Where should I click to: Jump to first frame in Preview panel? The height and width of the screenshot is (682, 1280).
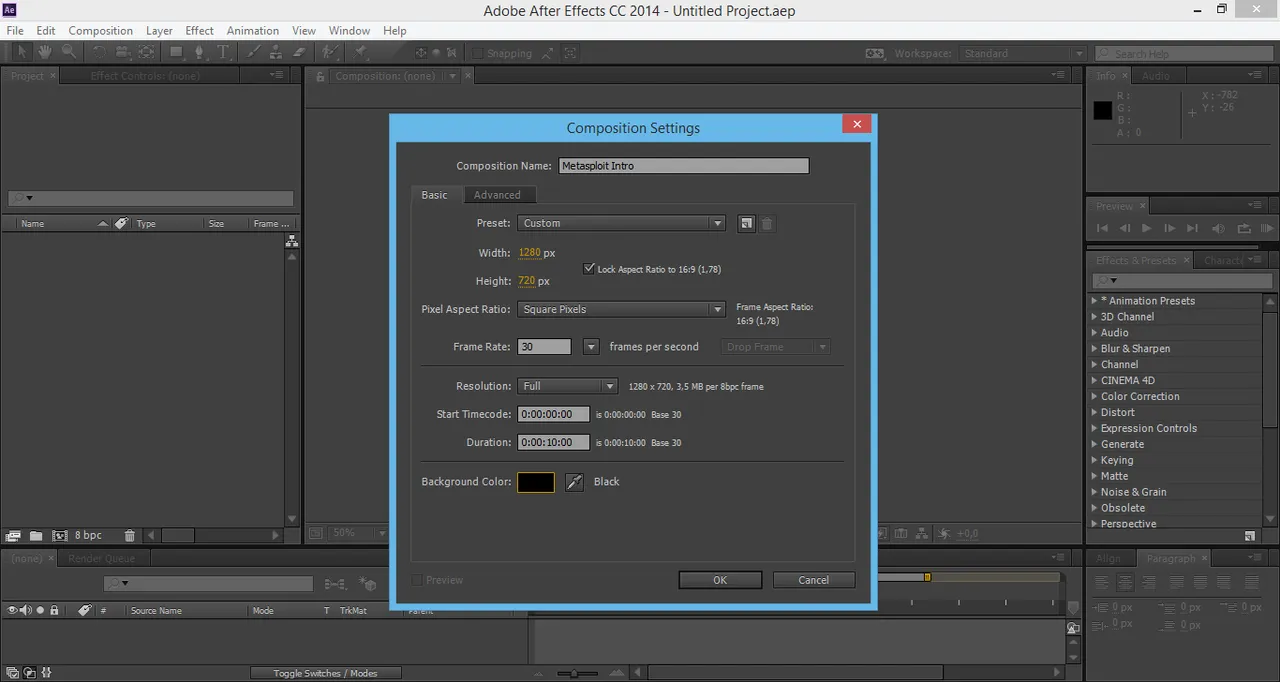[1103, 229]
